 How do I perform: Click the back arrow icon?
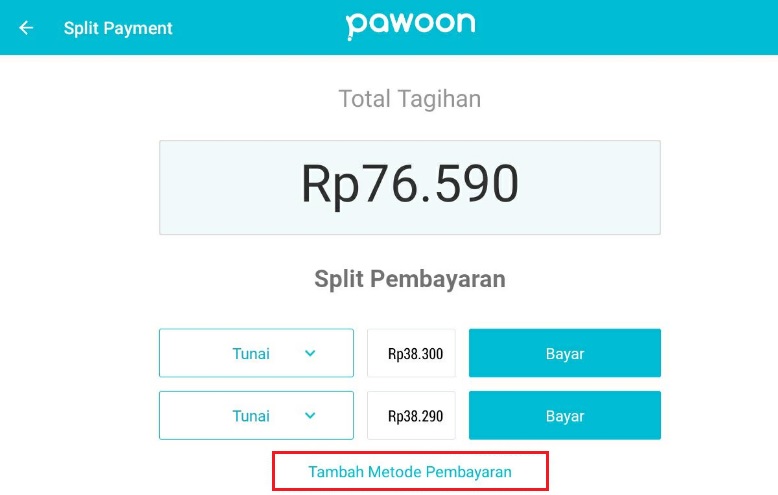pyautogui.click(x=26, y=28)
